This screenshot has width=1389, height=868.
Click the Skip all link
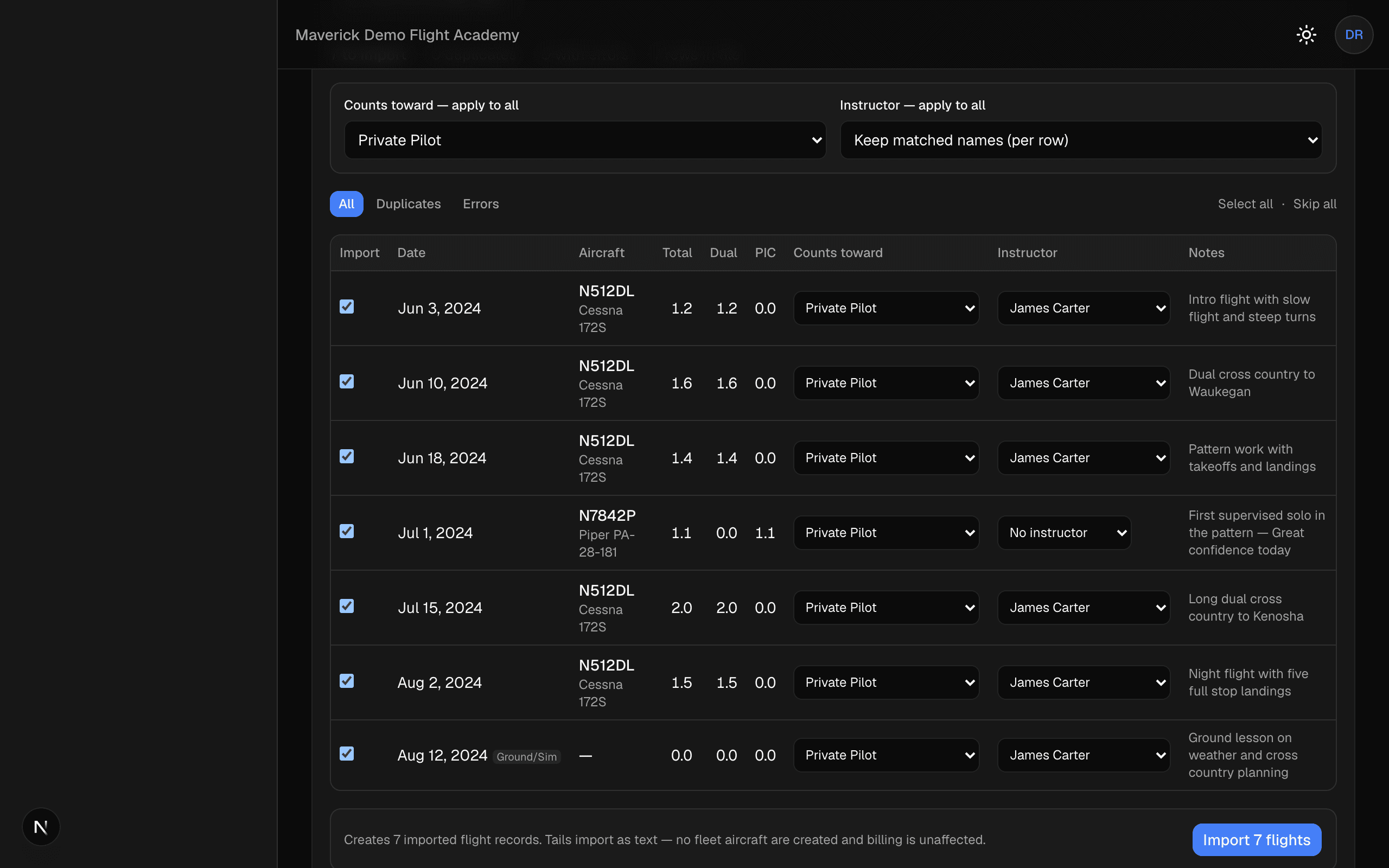1314,204
